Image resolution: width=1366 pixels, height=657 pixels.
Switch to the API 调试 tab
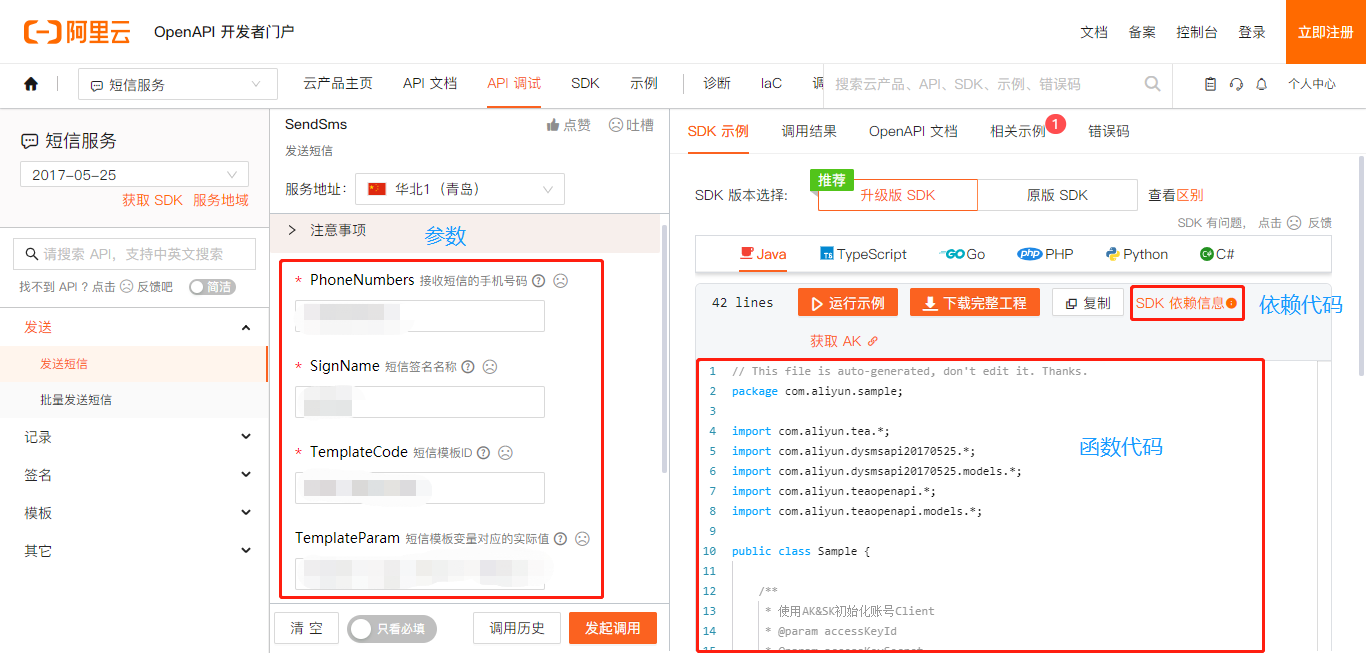coord(514,84)
